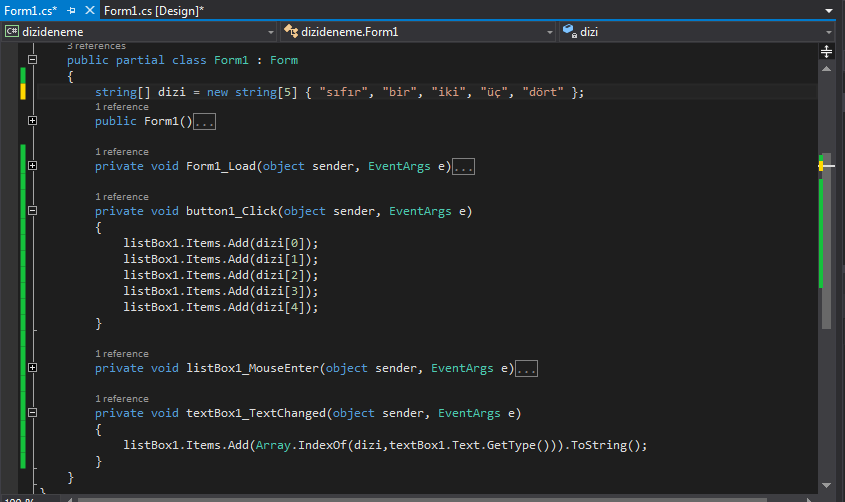Expand the listBox1_MouseEnter method
Screen dimensions: 845x502
[x=32, y=368]
